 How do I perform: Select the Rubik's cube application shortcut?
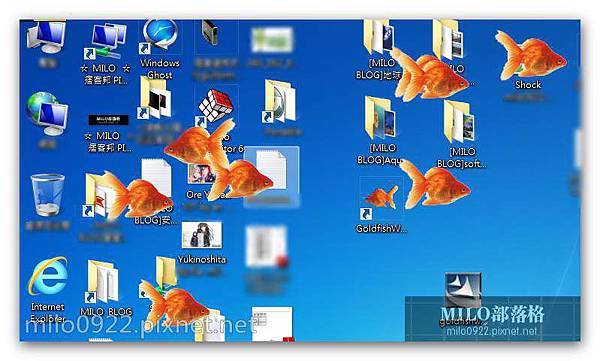(215, 107)
